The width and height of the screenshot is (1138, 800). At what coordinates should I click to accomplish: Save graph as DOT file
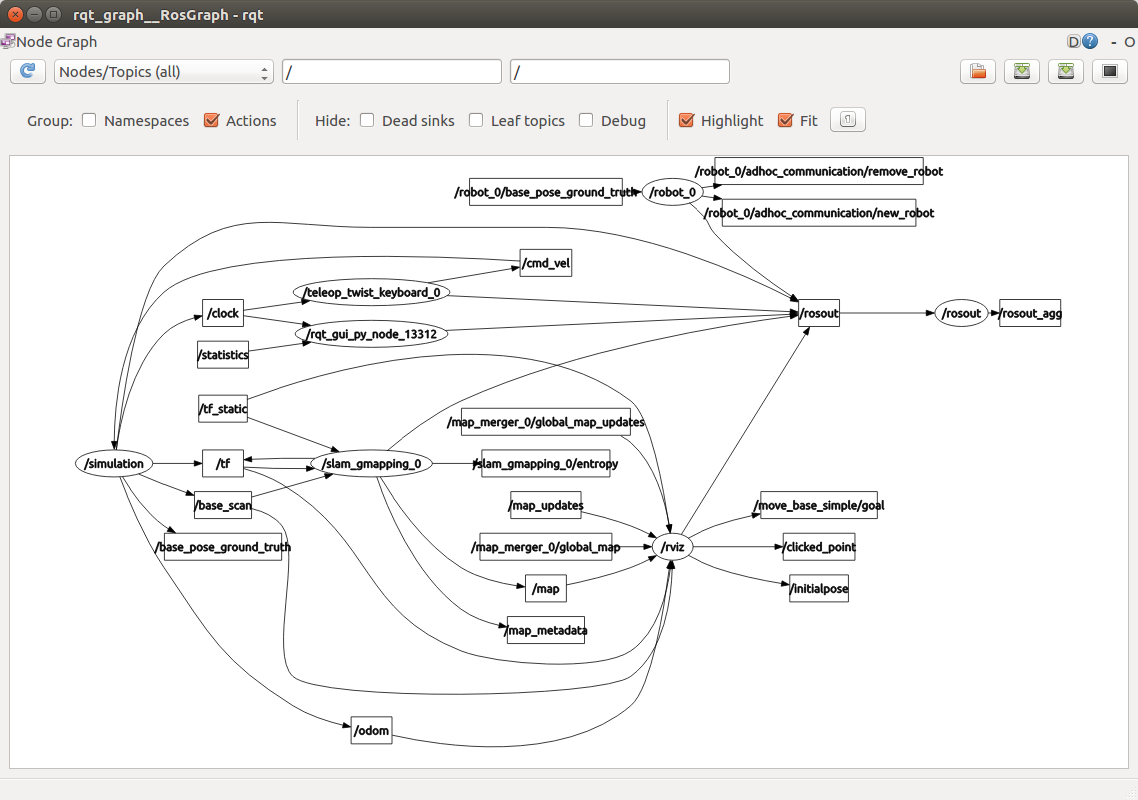click(1022, 71)
